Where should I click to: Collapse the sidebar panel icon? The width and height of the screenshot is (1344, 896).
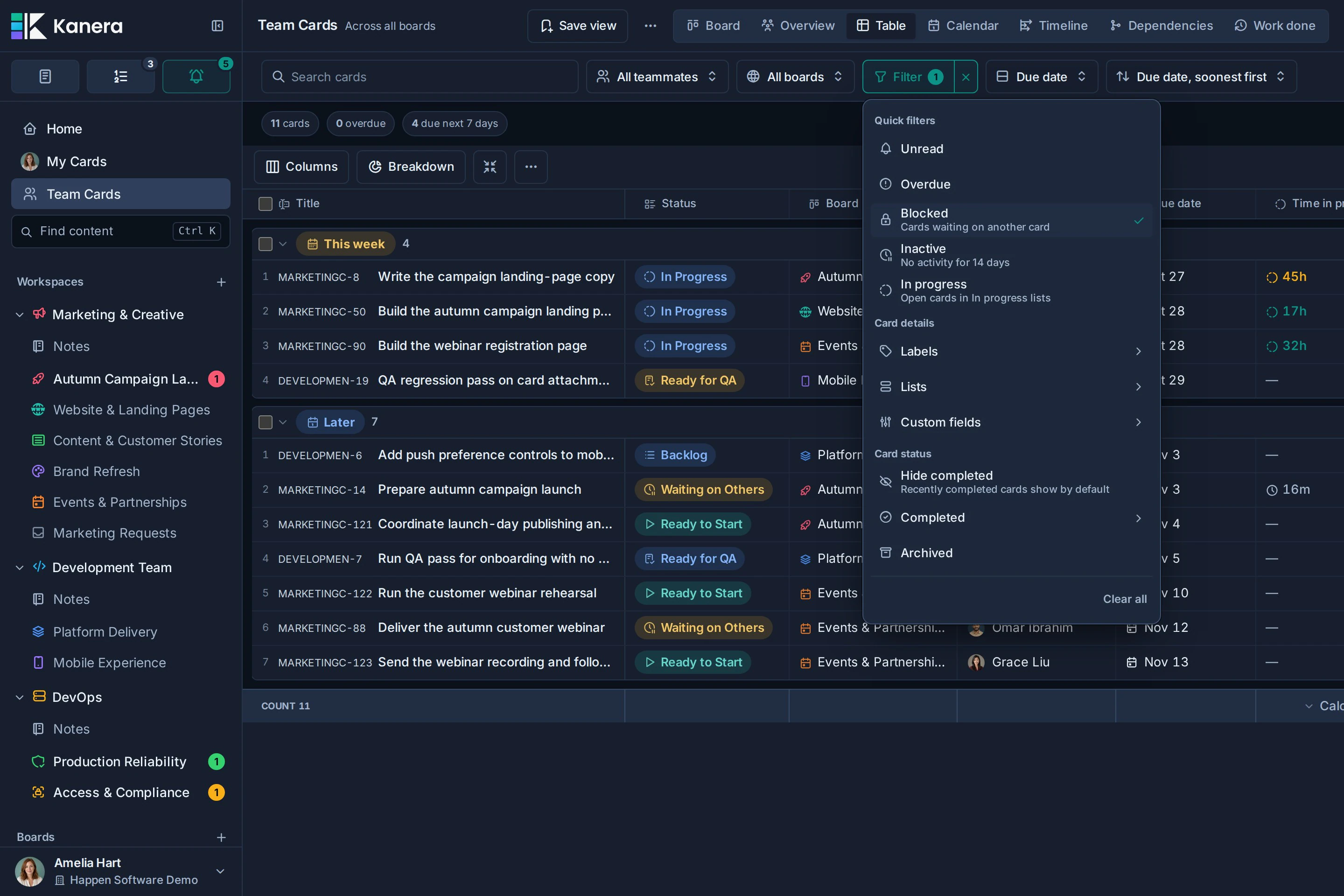point(217,26)
